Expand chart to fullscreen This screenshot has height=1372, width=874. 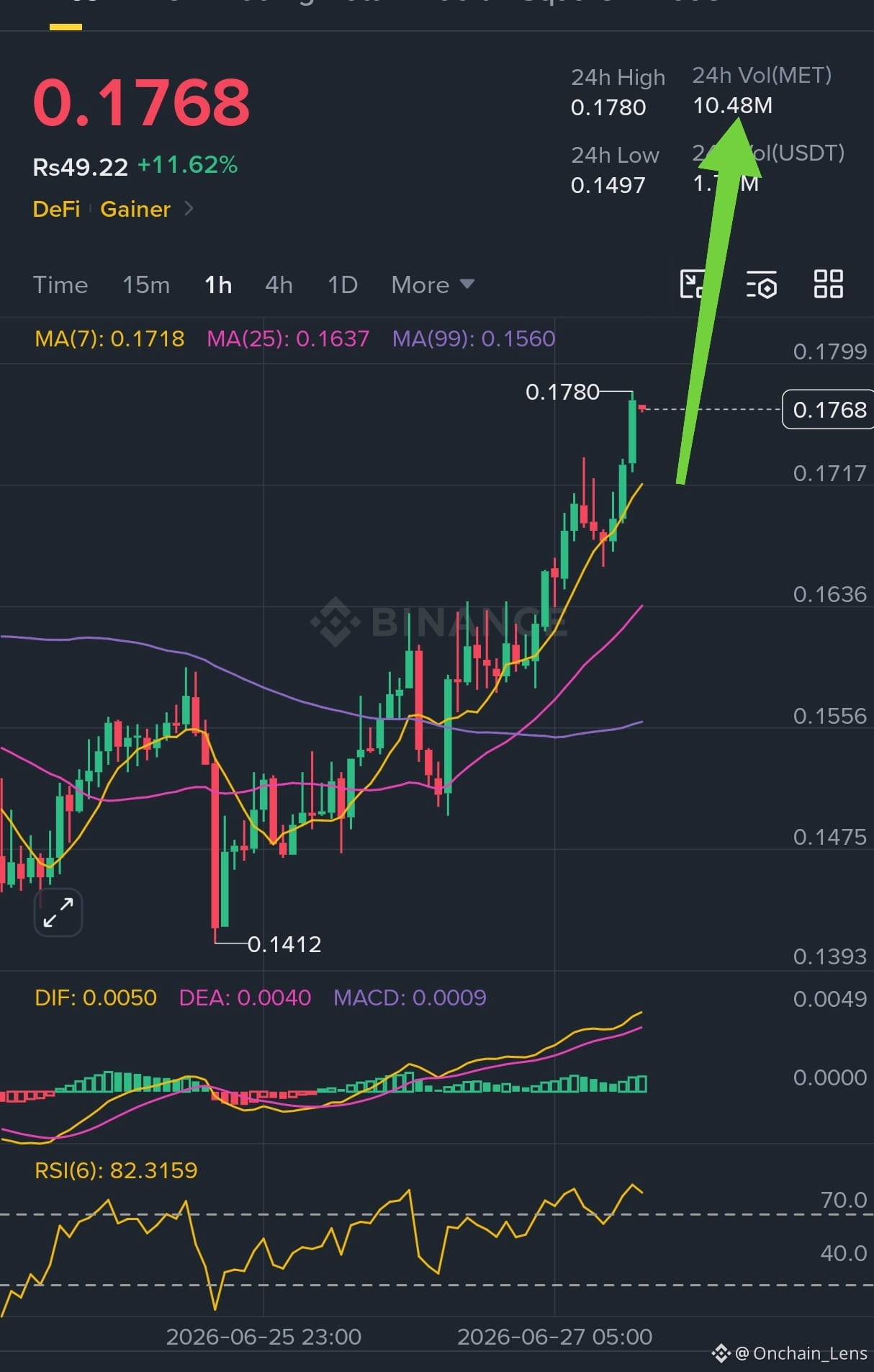point(58,913)
